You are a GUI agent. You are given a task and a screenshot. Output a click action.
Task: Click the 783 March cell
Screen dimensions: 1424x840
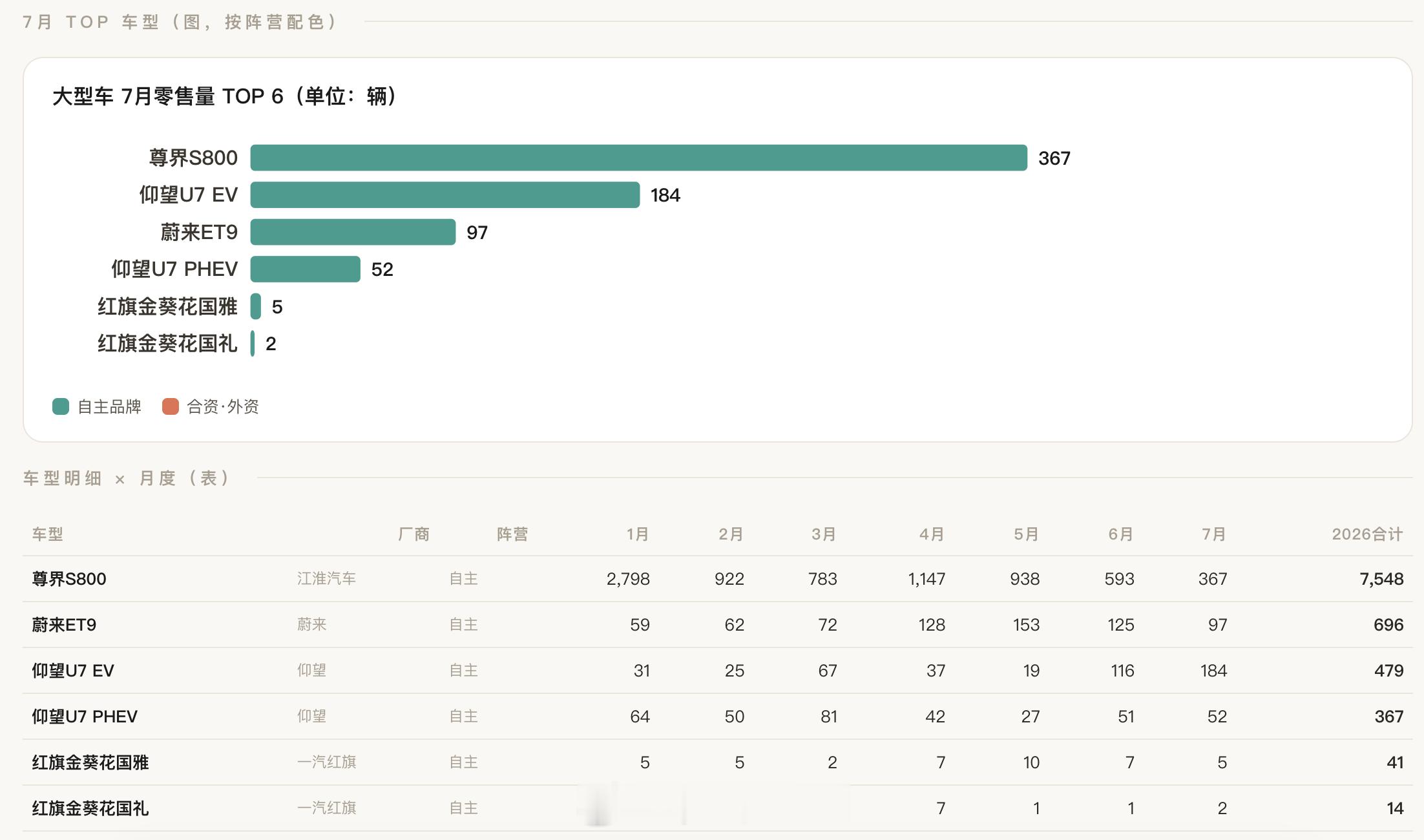click(822, 579)
